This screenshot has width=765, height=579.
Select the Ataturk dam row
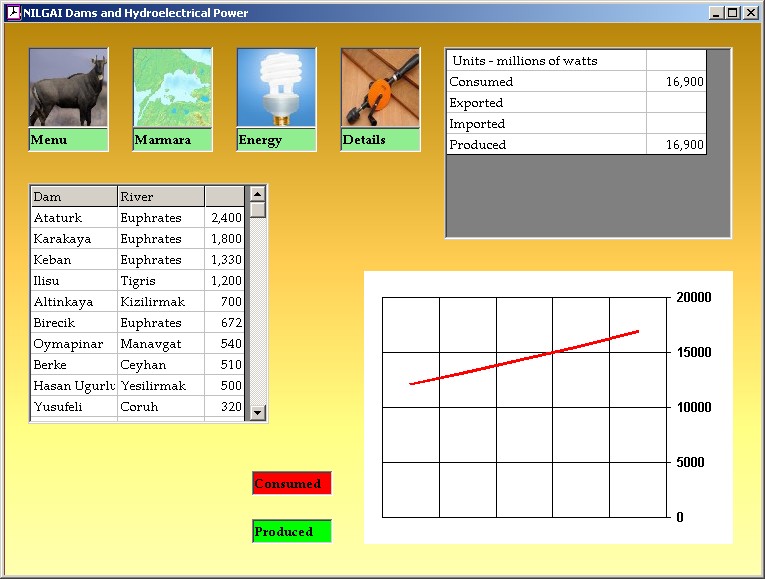(73, 218)
